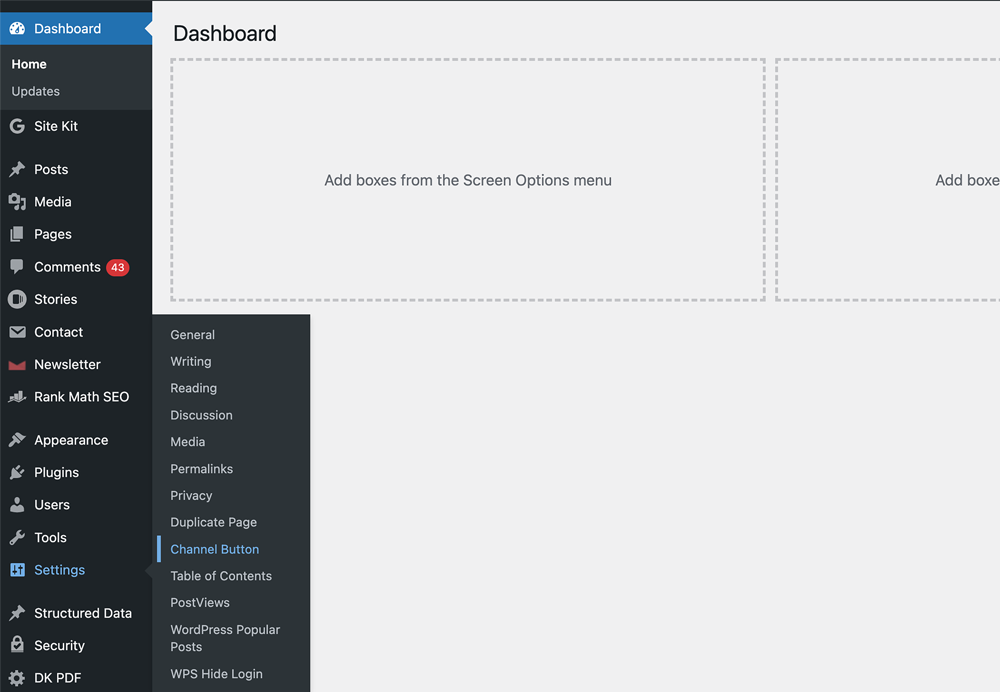Screen dimensions: 1000x692
Task: Click the Rank Math SEO chart icon
Action: tap(17, 397)
